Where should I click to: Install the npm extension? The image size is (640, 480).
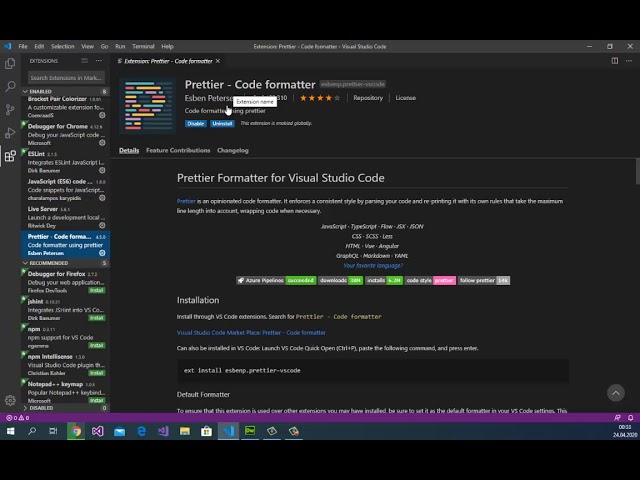97,345
